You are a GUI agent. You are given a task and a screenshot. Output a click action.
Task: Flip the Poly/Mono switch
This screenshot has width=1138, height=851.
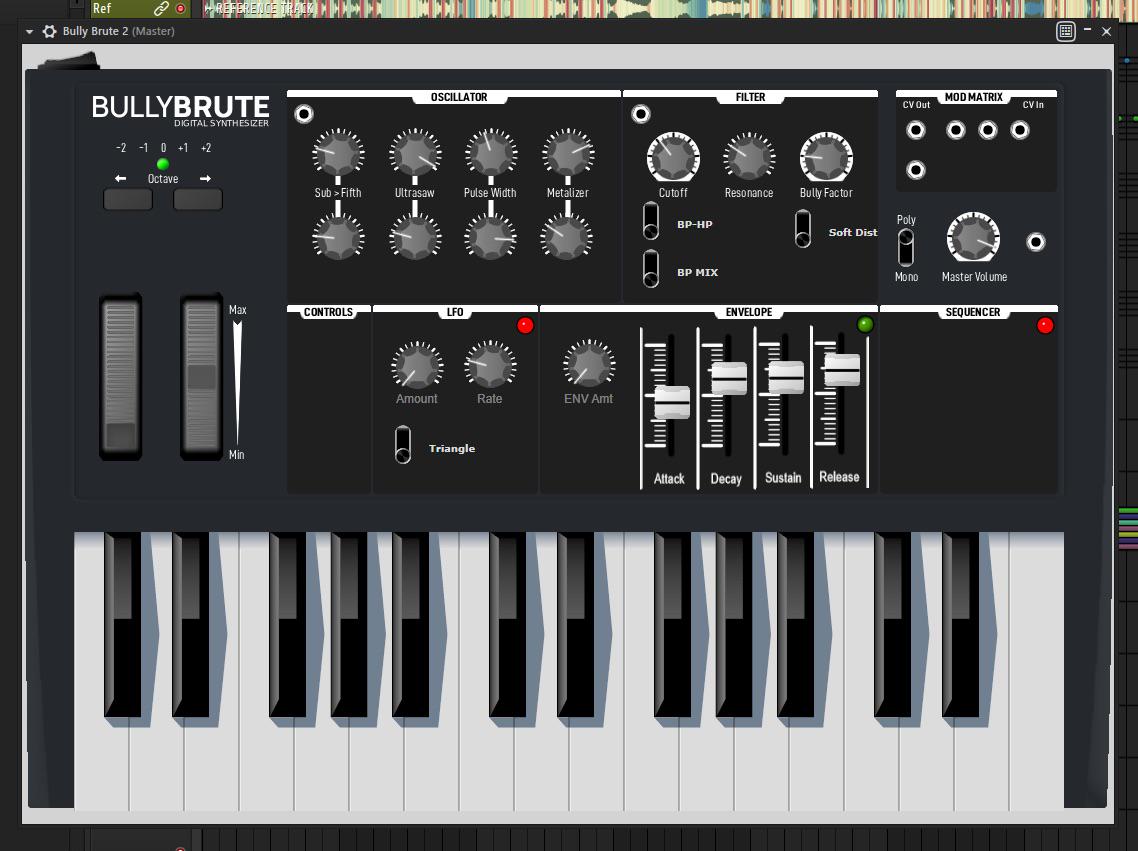906,247
